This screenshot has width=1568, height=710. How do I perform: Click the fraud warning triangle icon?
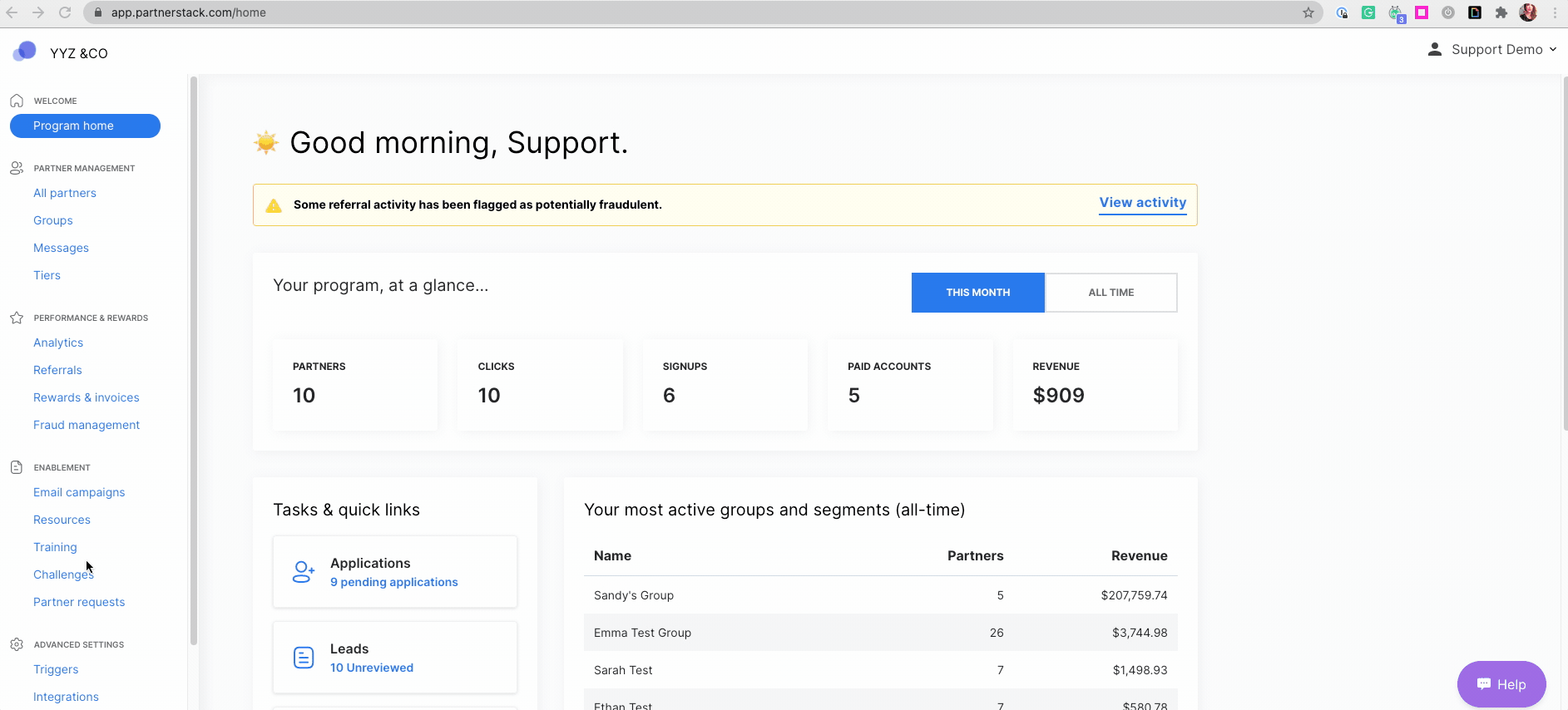274,205
